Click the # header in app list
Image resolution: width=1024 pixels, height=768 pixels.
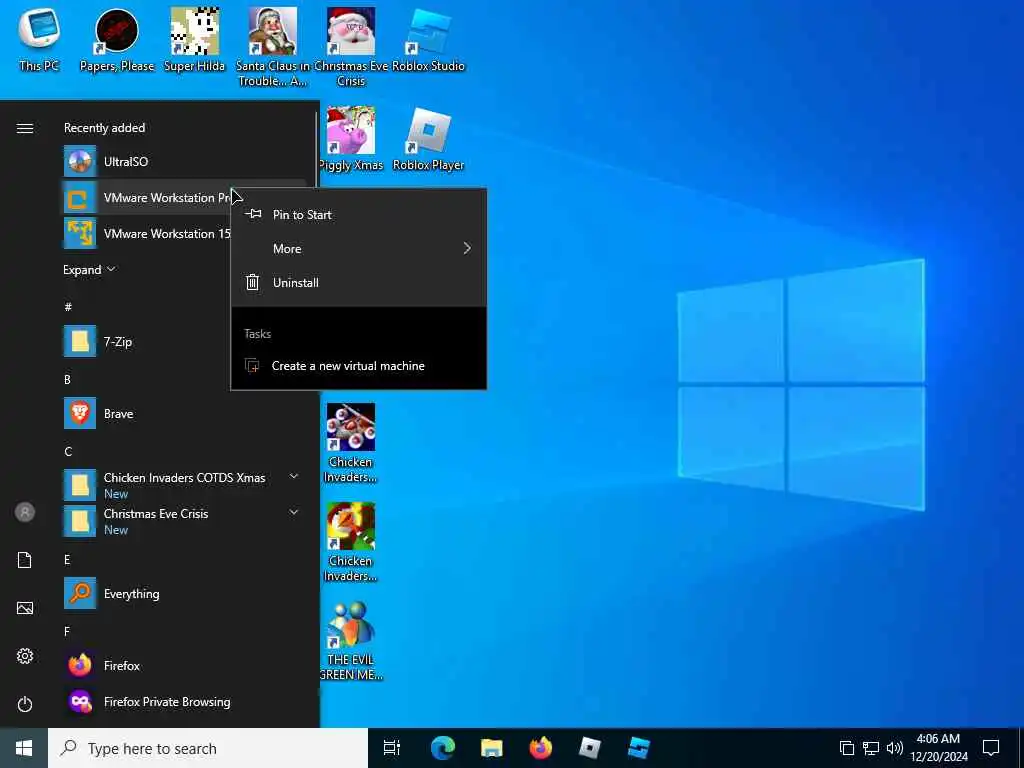(x=68, y=307)
